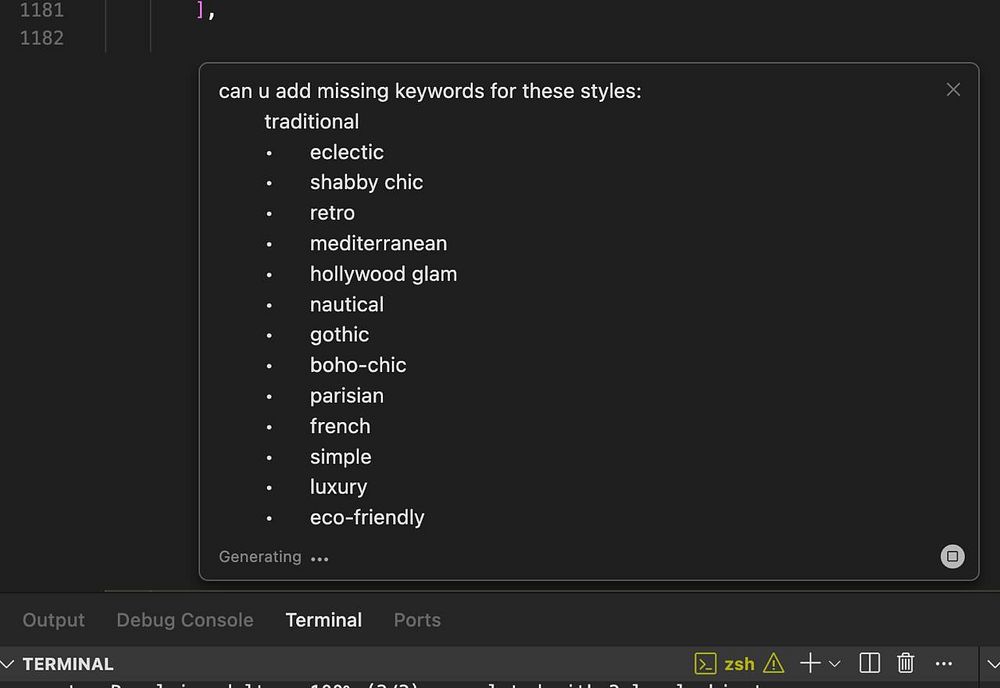This screenshot has width=1000, height=688.
Task: Collapse the TERMINAL section chevron
Action: [x=9, y=664]
